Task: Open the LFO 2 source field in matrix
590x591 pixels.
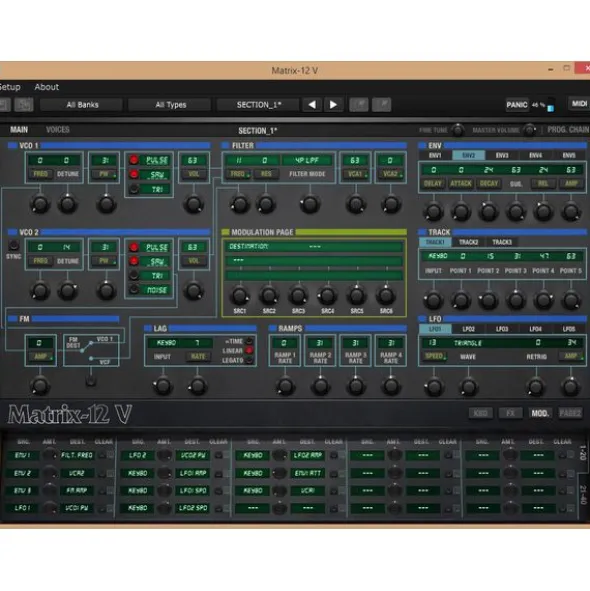Action: pos(137,455)
